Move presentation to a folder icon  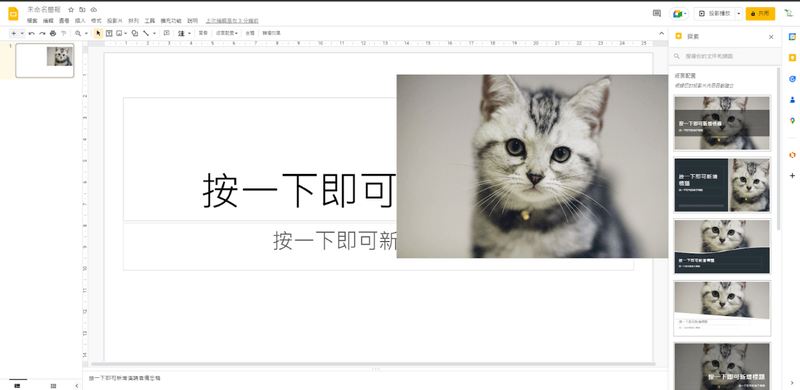pos(82,10)
